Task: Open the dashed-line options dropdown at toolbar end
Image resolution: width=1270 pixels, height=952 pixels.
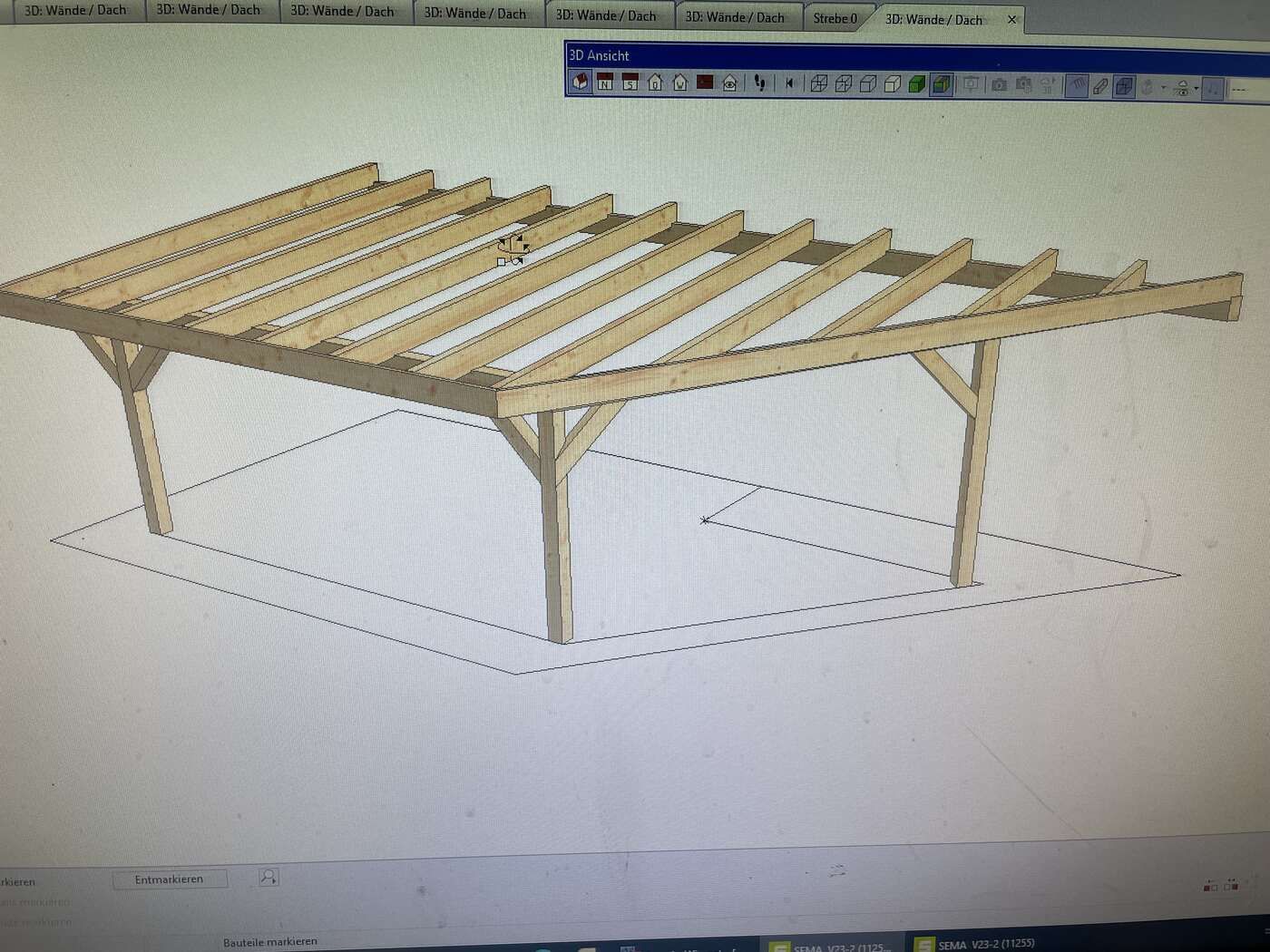Action: click(x=1239, y=88)
